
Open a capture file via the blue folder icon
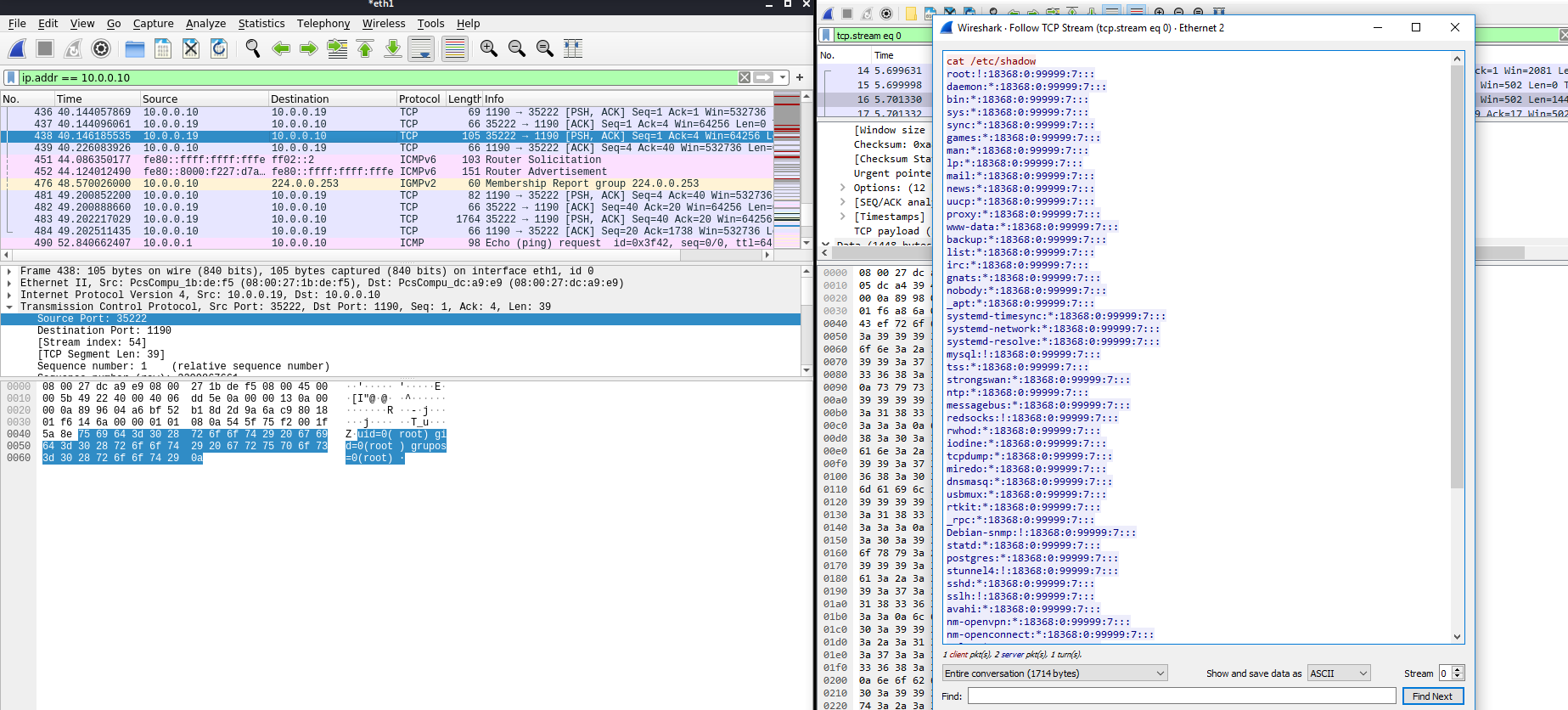click(x=135, y=49)
